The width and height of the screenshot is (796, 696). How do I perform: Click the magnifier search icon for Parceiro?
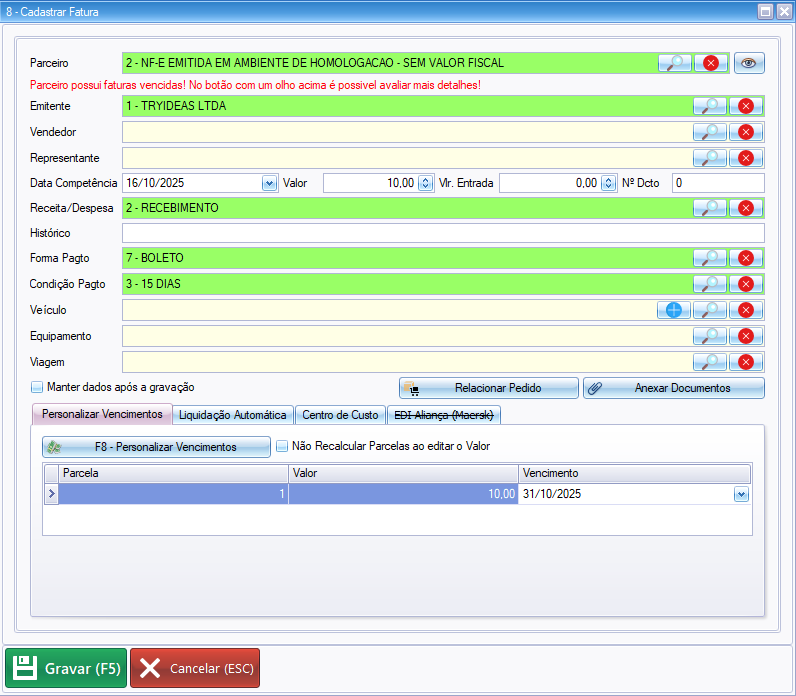tap(676, 63)
